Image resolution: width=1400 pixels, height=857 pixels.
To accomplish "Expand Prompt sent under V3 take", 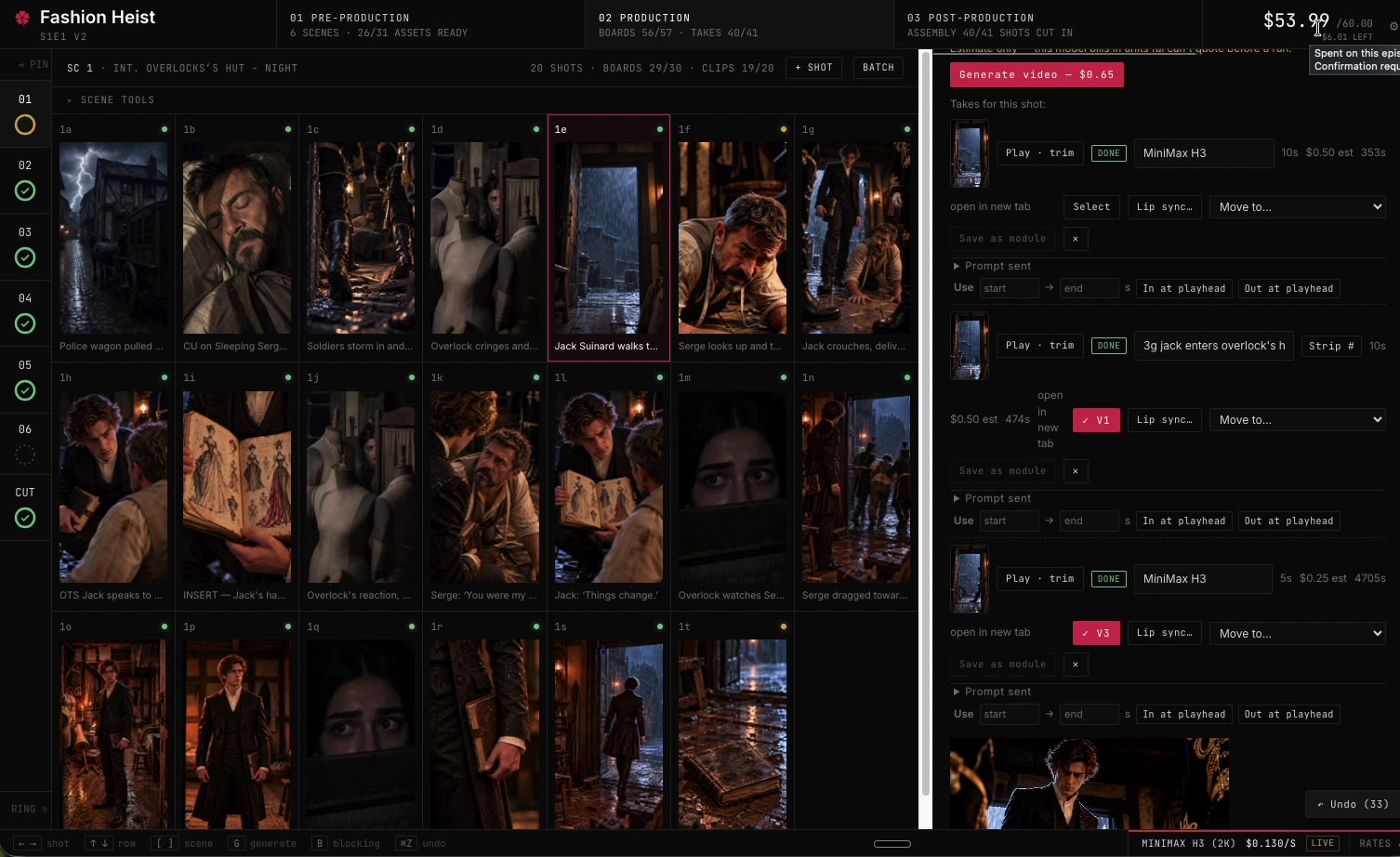I will 992,692.
